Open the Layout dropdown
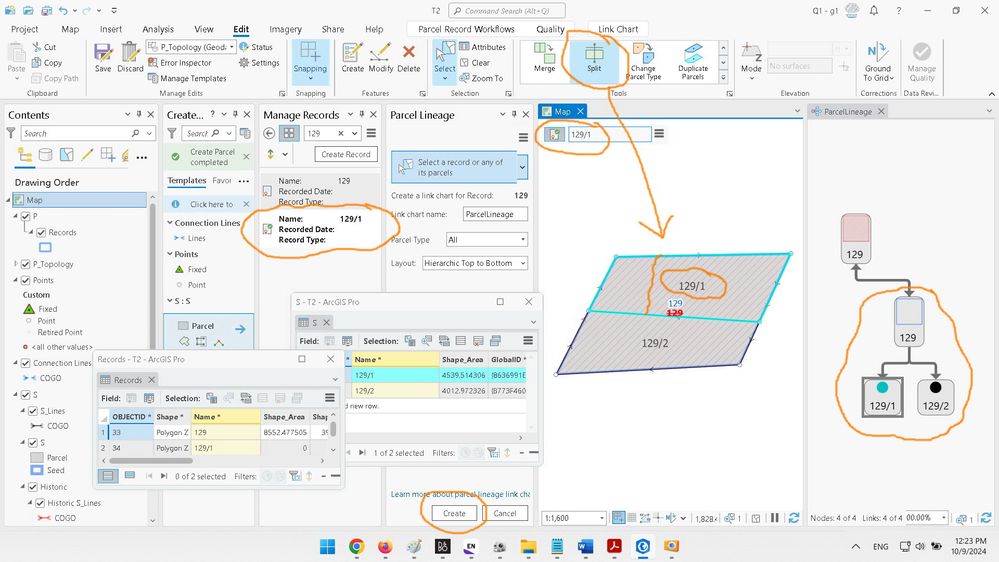The height and width of the screenshot is (562, 999). 475,263
